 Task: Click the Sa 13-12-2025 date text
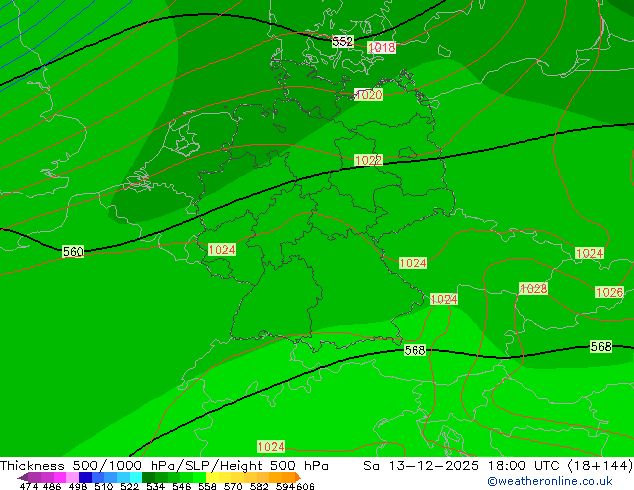(x=421, y=466)
